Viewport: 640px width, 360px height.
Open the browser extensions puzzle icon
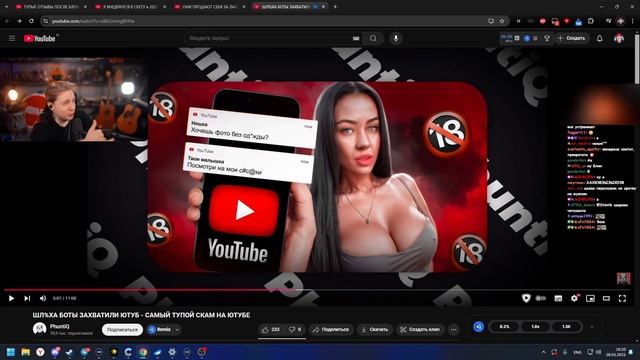[591, 21]
